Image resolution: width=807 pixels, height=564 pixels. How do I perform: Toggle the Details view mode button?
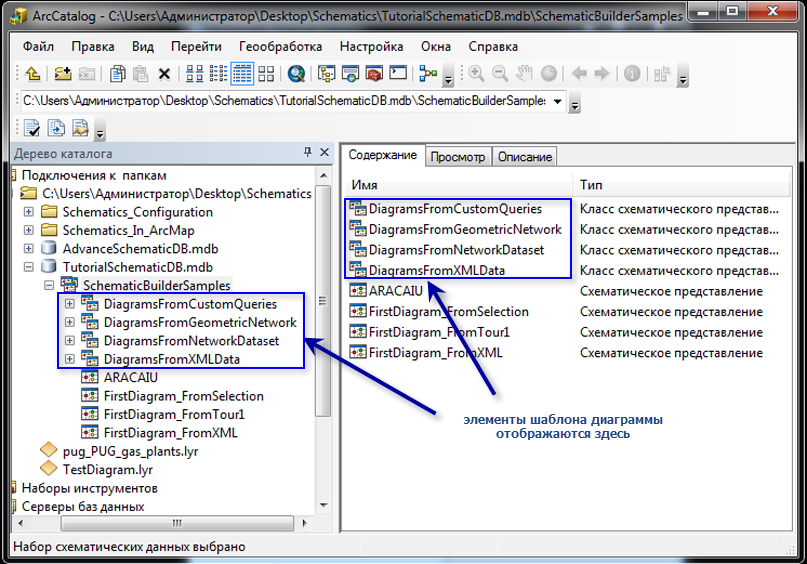pyautogui.click(x=242, y=74)
